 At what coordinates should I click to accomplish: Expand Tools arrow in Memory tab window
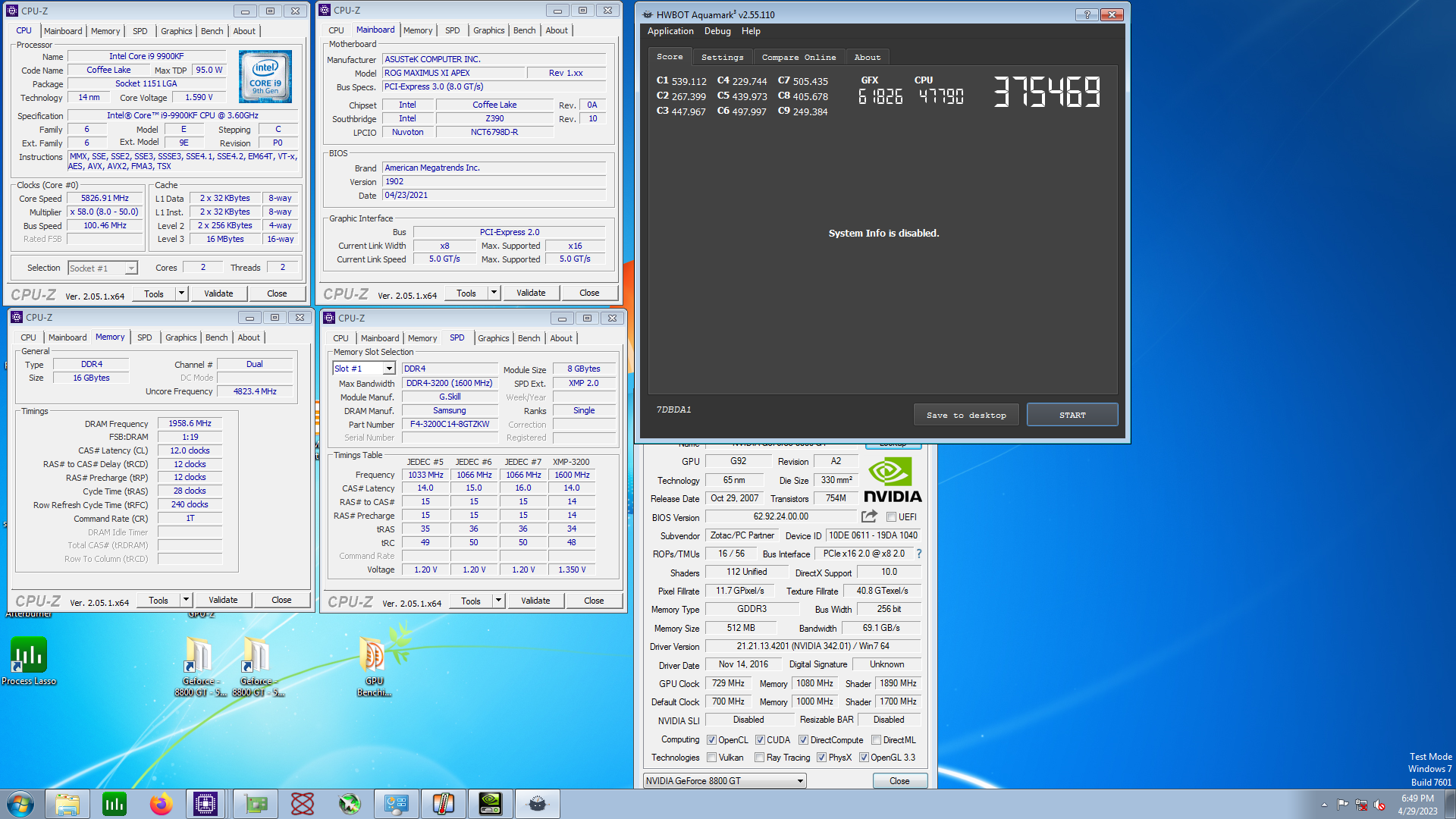tap(186, 600)
